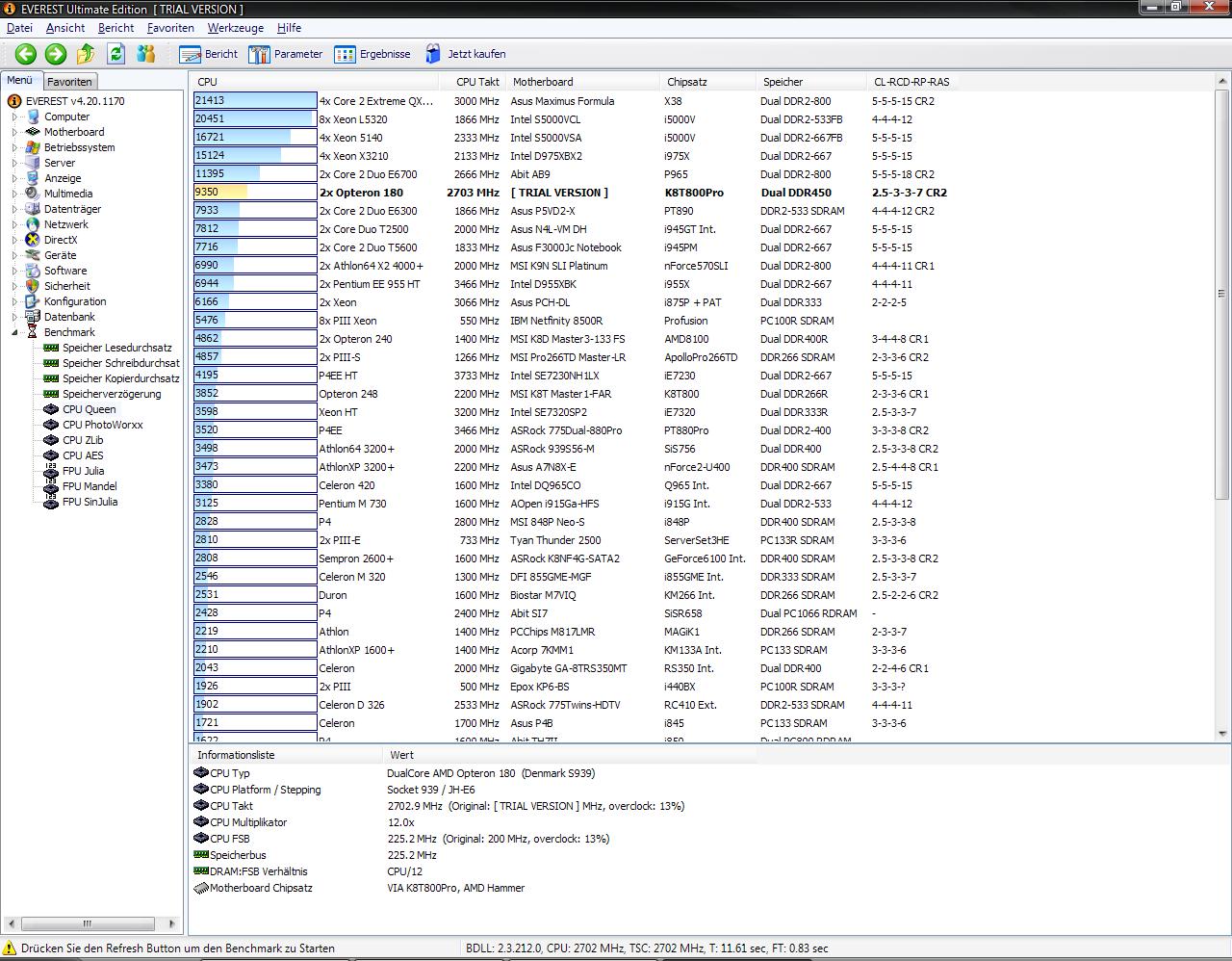Select the Konfiguration tree icon

34,301
